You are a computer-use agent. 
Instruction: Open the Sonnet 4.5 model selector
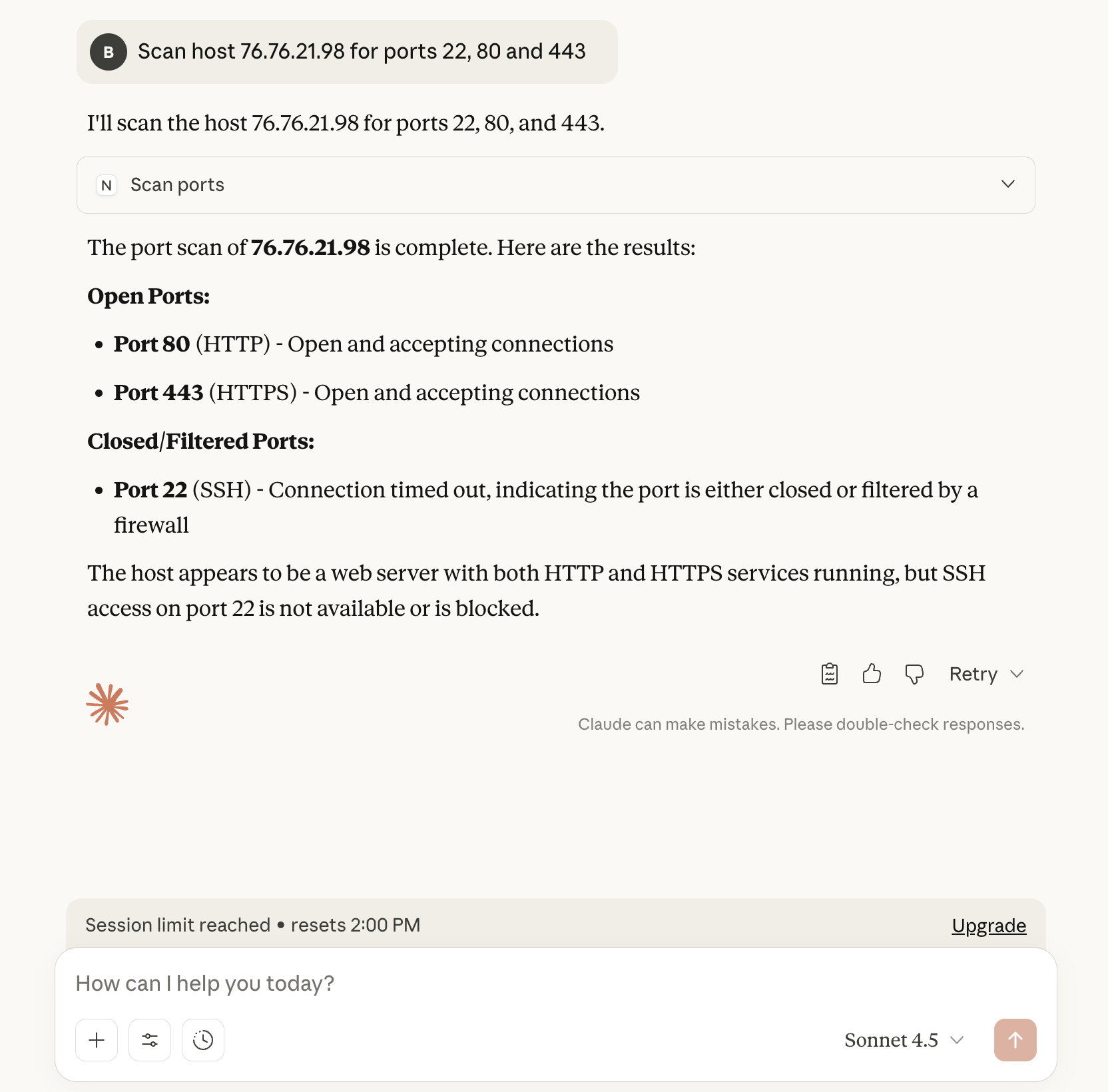click(x=904, y=1040)
